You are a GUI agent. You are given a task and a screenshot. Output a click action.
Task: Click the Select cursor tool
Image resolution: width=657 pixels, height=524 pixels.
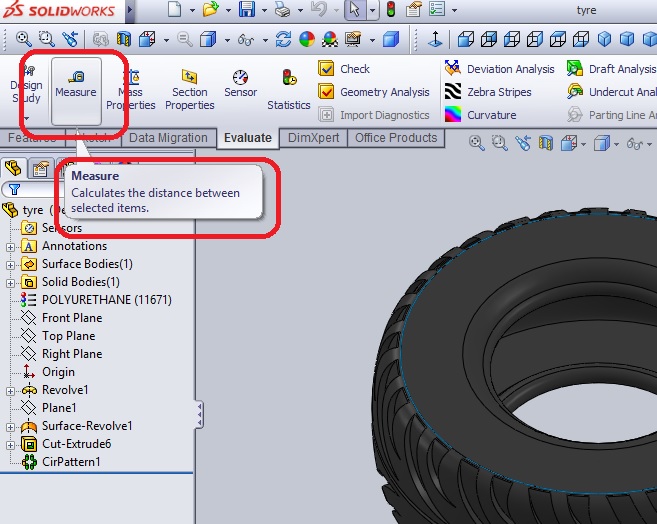(x=354, y=10)
